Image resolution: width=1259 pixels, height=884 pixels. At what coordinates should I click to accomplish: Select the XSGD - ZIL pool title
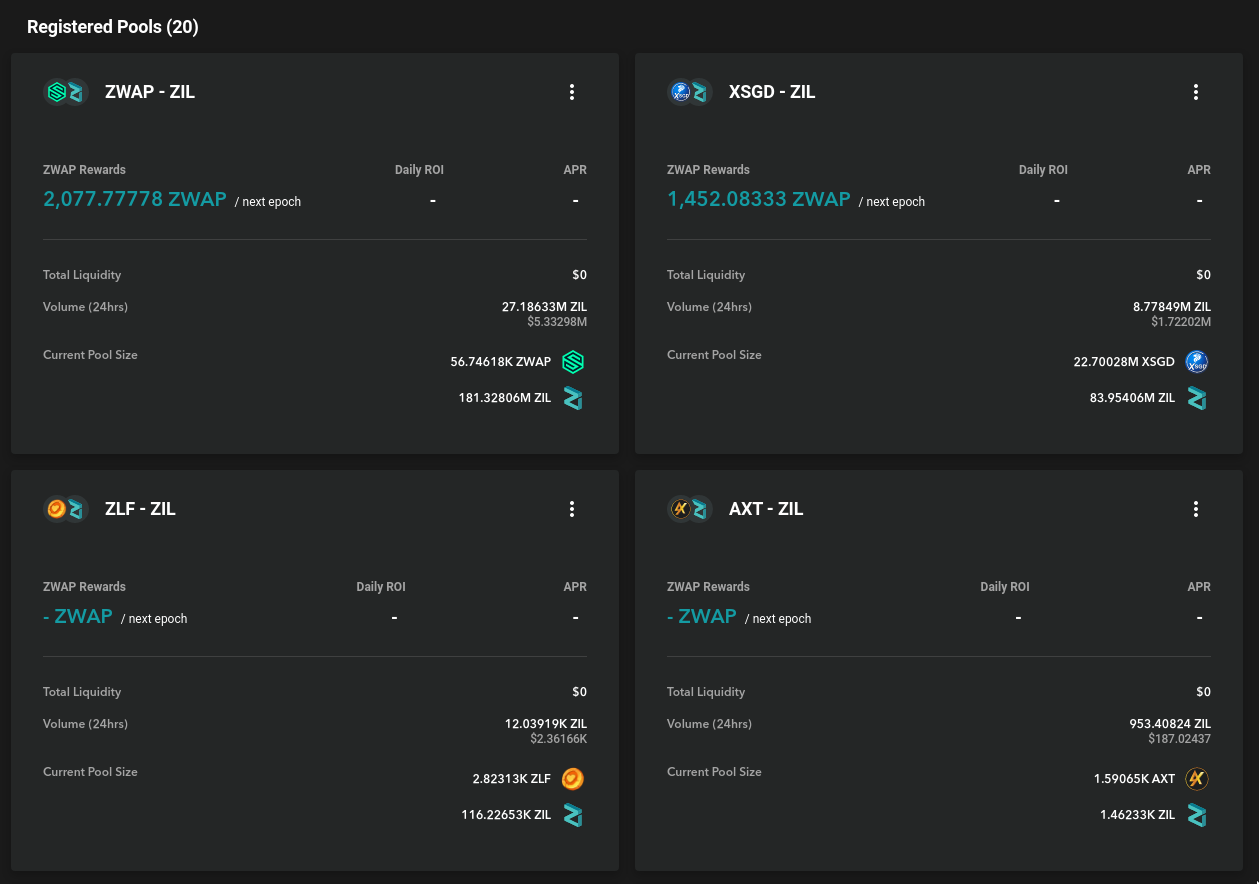click(x=772, y=91)
